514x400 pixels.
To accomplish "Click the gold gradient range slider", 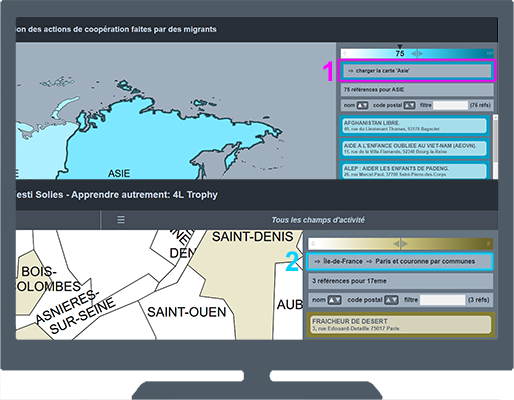I will pyautogui.click(x=400, y=244).
